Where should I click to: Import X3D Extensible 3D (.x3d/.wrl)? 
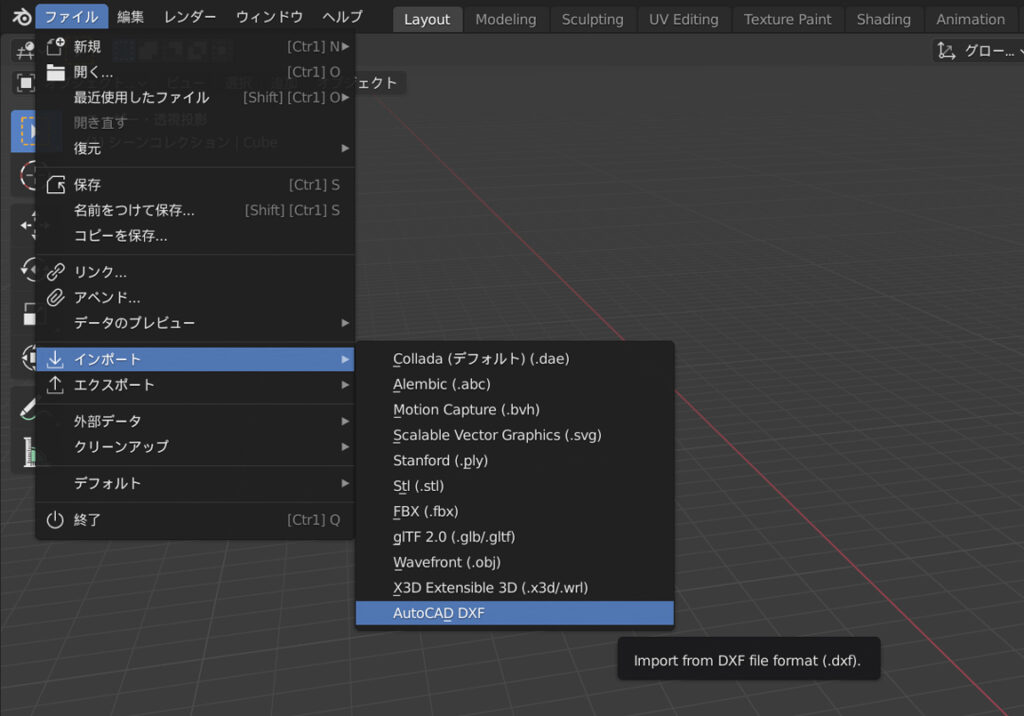[x=515, y=588]
